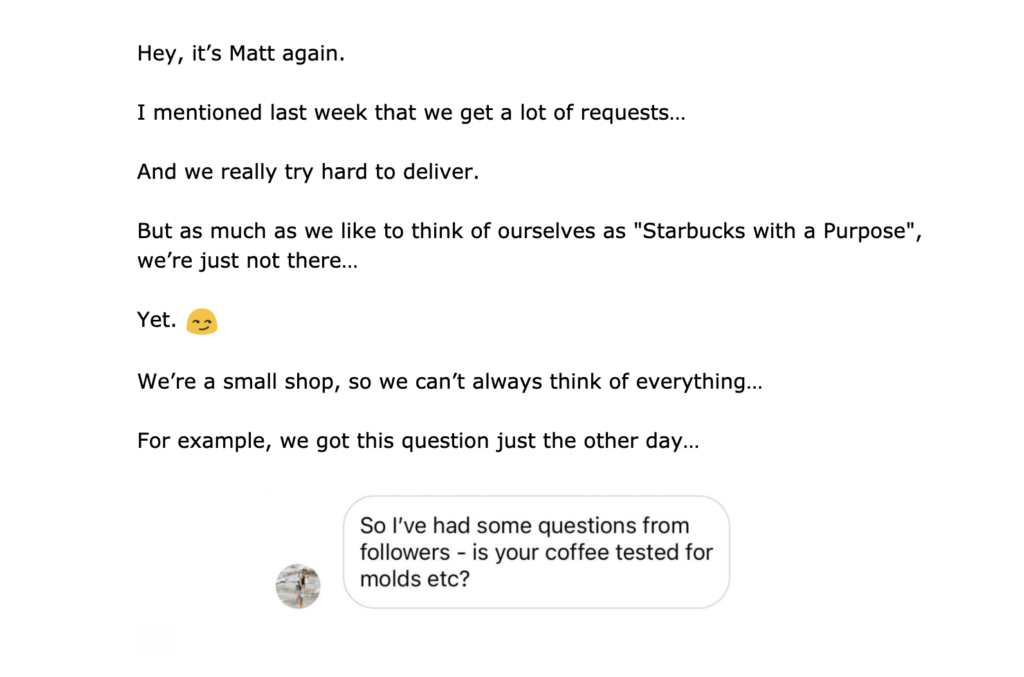Screen dimensions: 1024x677
Task: Click 'coffee tested for' text in bubble
Action: point(629,552)
